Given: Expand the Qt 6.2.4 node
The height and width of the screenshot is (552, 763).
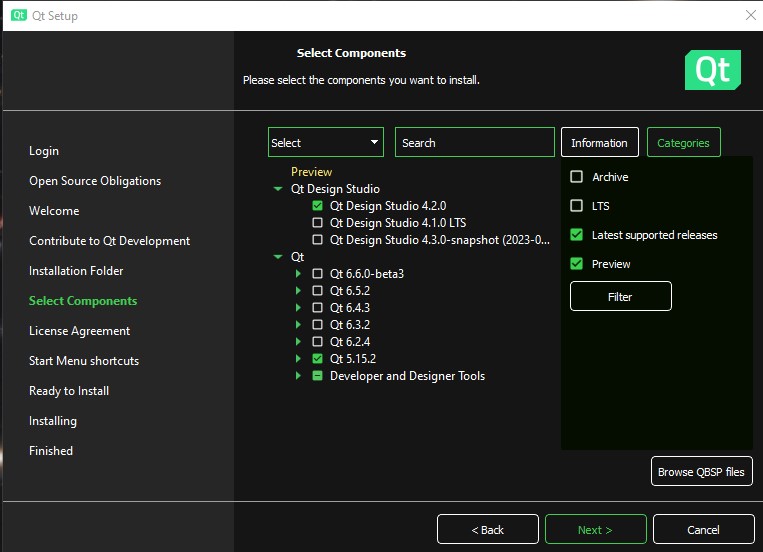Looking at the screenshot, I should tap(298, 342).
